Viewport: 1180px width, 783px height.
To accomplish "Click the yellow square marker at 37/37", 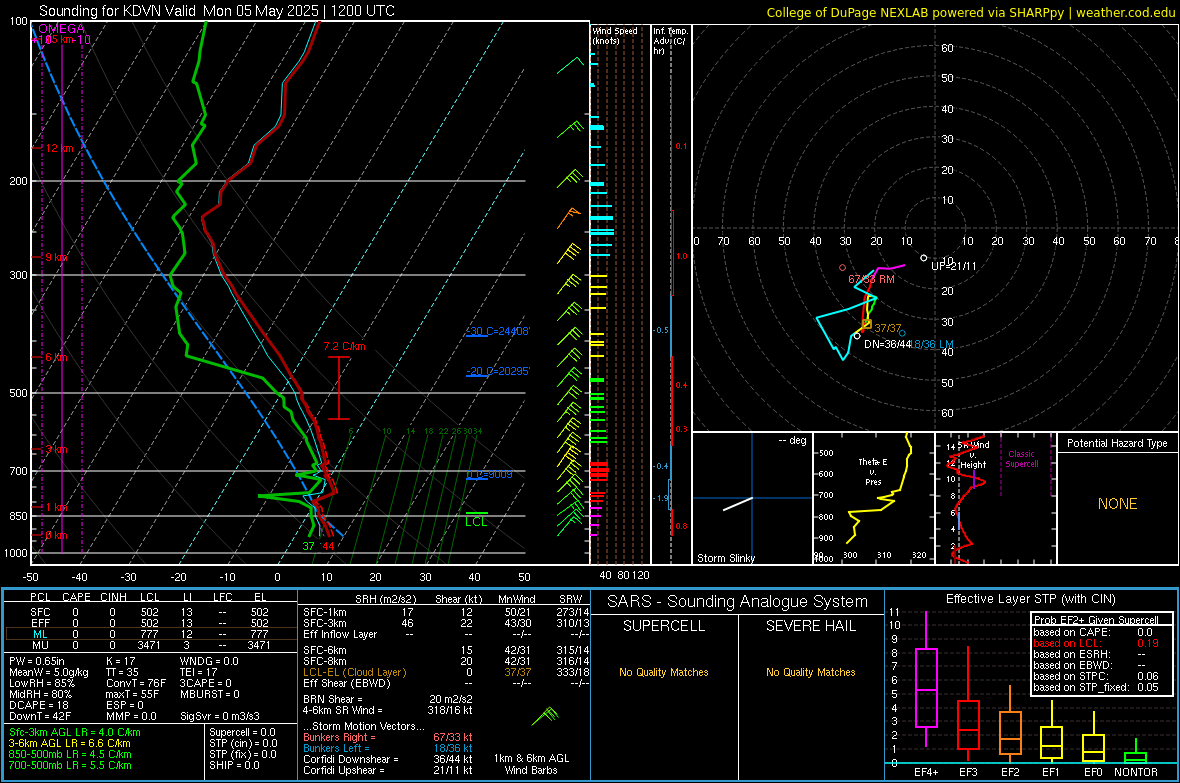I will (x=867, y=324).
